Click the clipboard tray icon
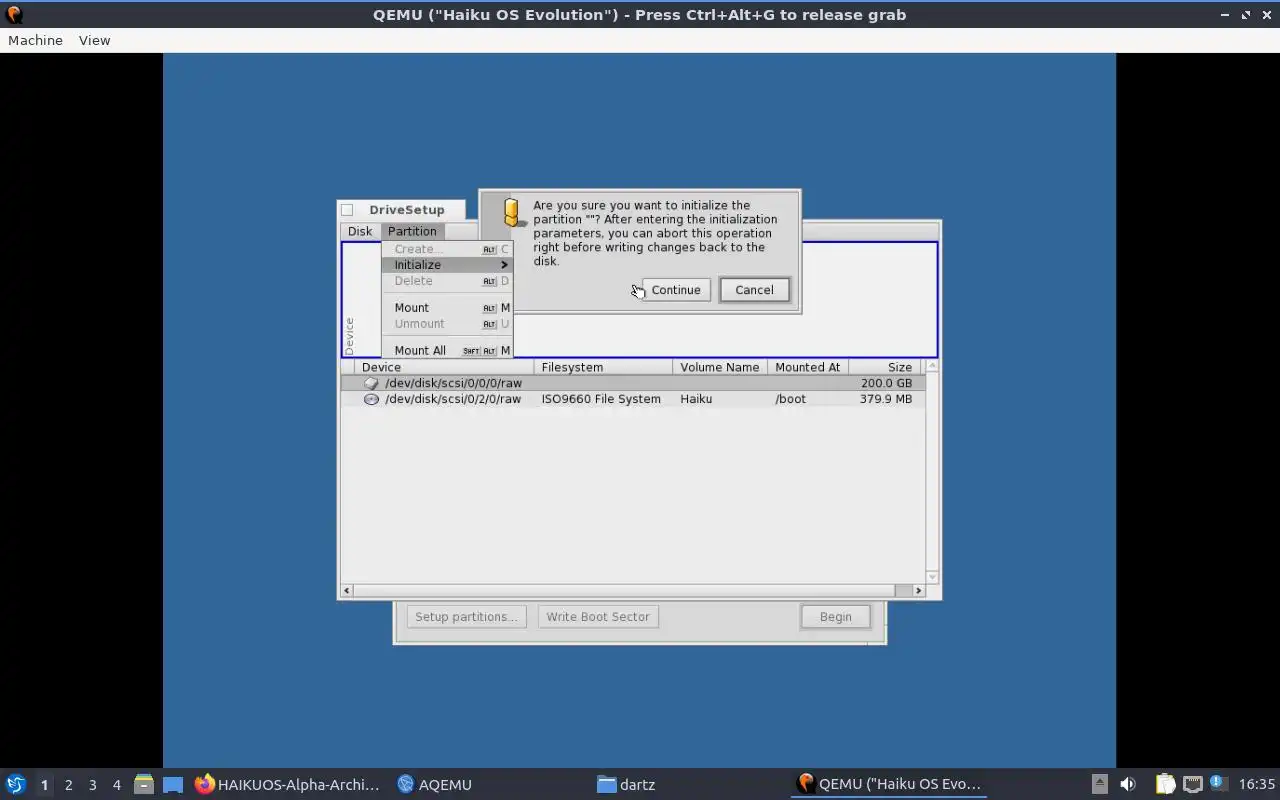This screenshot has width=1280, height=800. 1166,784
